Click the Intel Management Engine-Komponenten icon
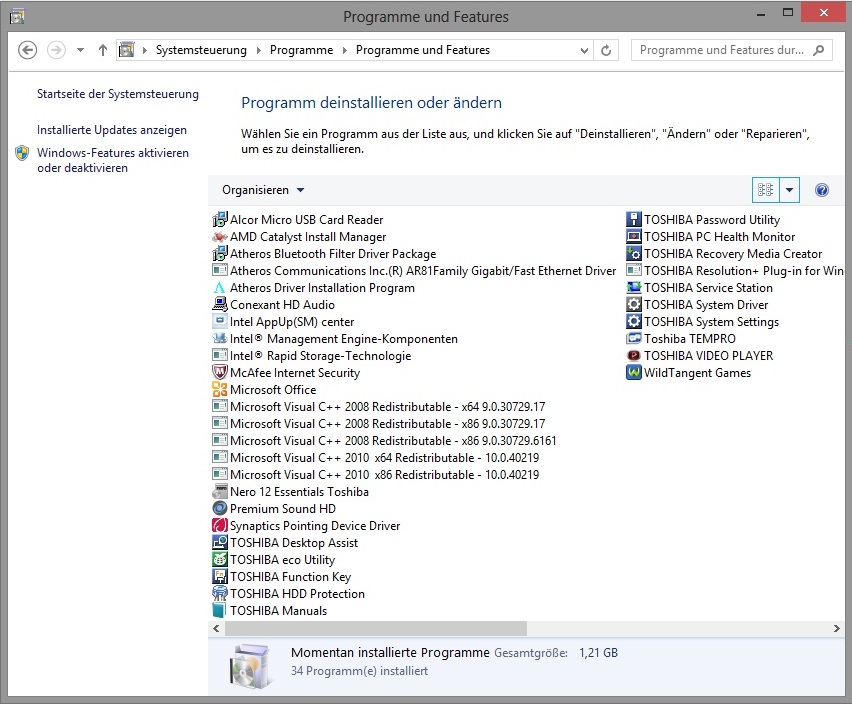The height and width of the screenshot is (704, 852). pos(220,338)
